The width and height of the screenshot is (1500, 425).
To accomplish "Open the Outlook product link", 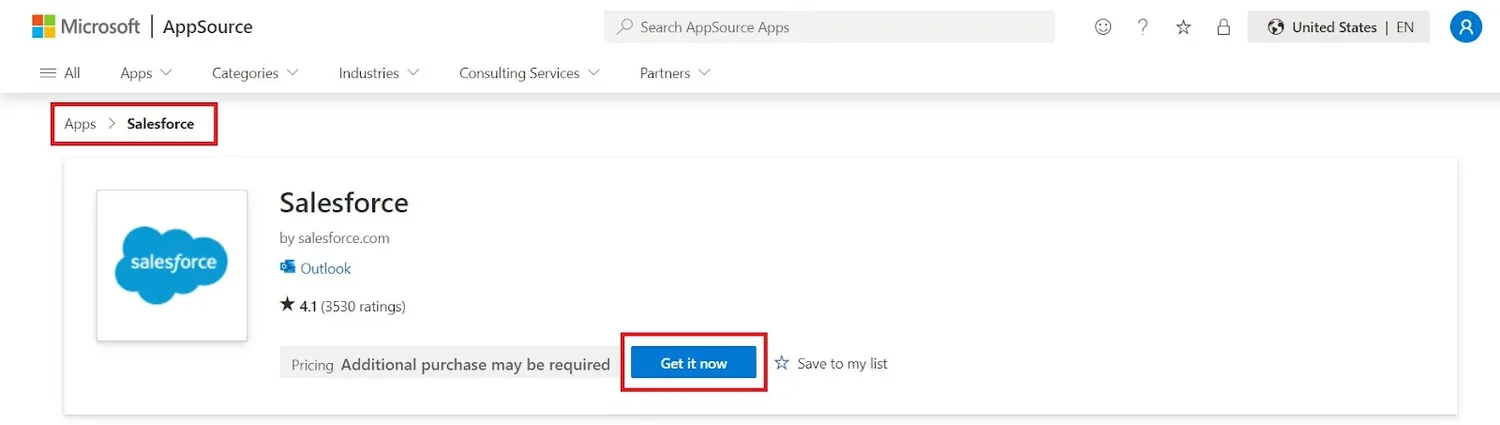I will pyautogui.click(x=326, y=268).
